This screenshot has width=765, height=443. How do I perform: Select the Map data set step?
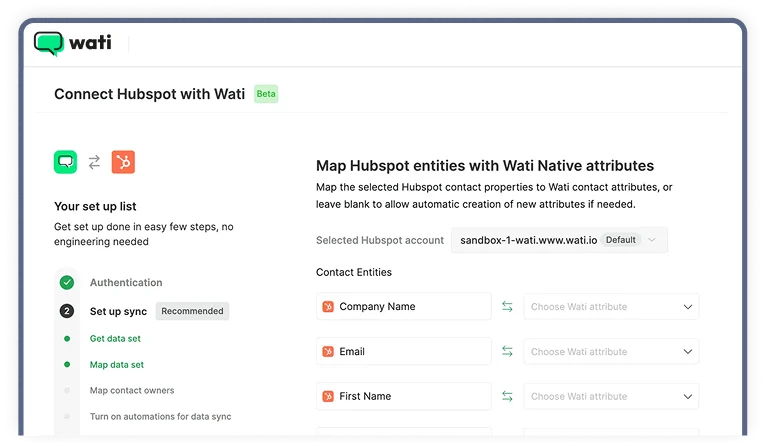click(116, 365)
